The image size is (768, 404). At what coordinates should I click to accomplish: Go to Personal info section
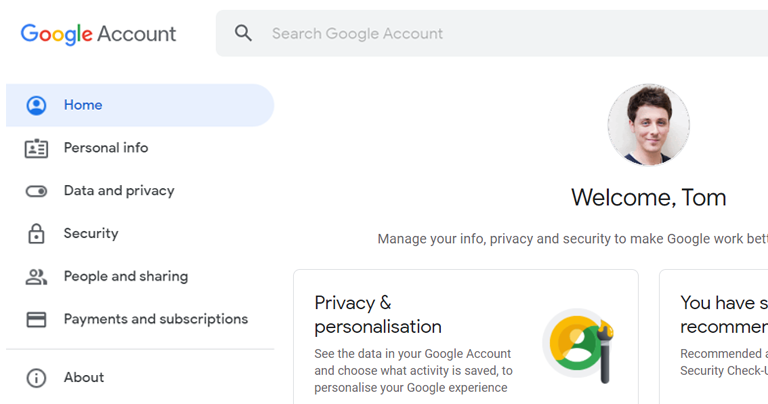point(140,148)
